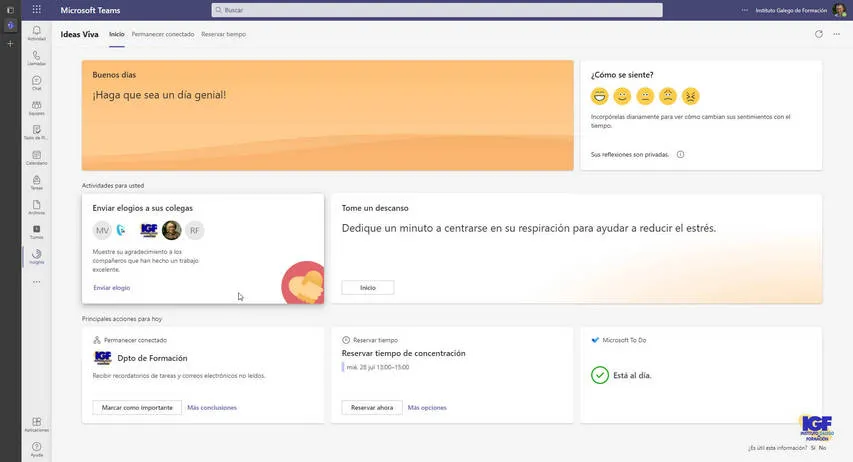Open title bar settings ellipsis
Screen dimensions: 853x462
[x=744, y=10]
